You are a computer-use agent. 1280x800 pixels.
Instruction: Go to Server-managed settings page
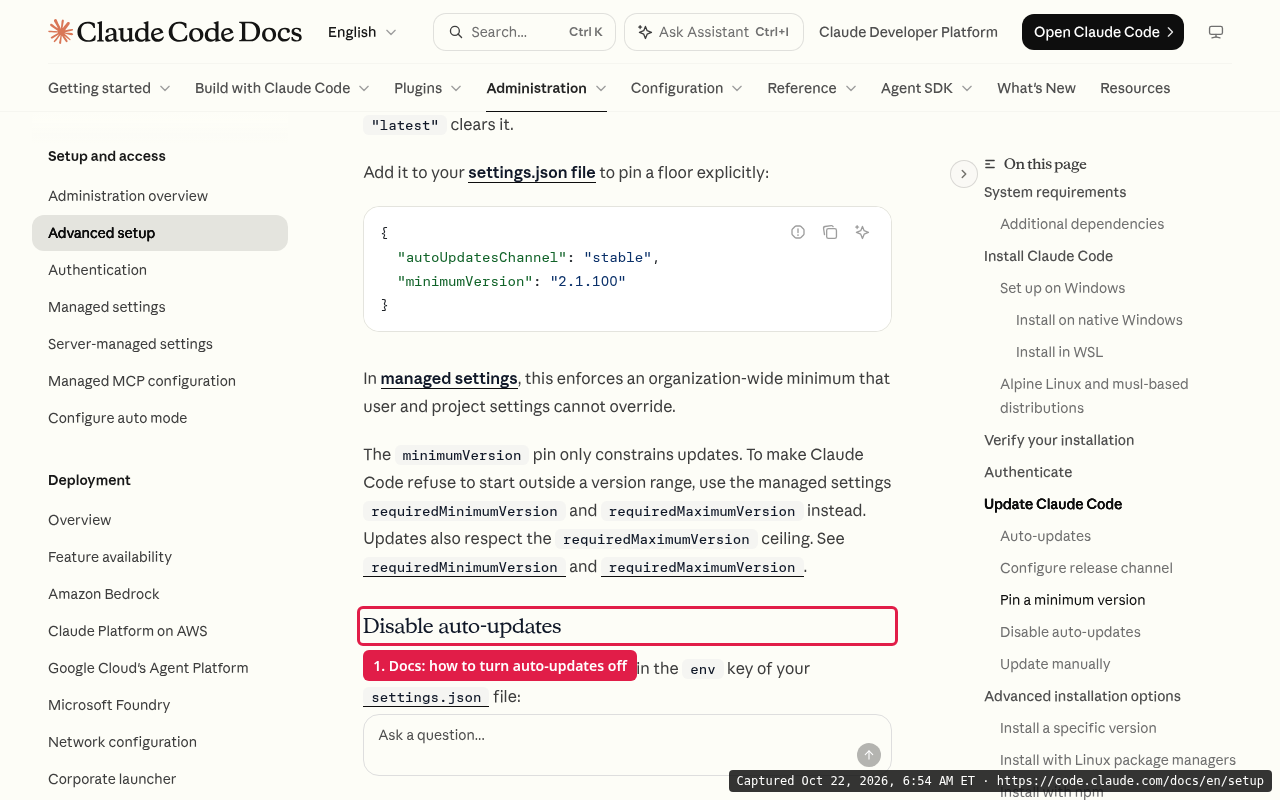[130, 344]
